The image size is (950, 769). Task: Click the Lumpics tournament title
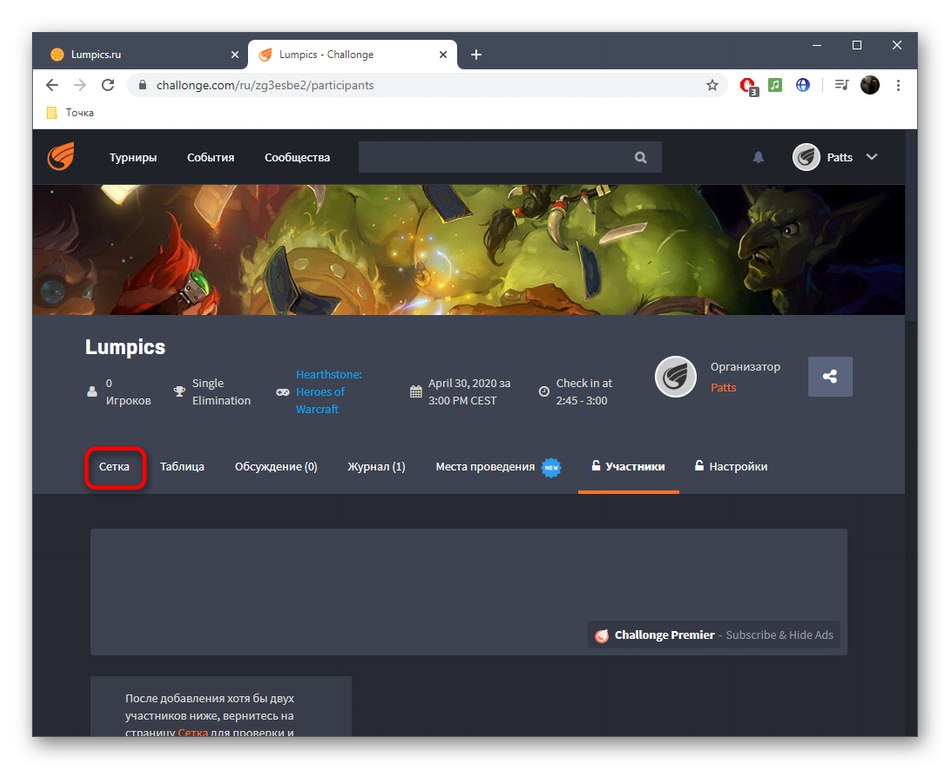pos(125,347)
